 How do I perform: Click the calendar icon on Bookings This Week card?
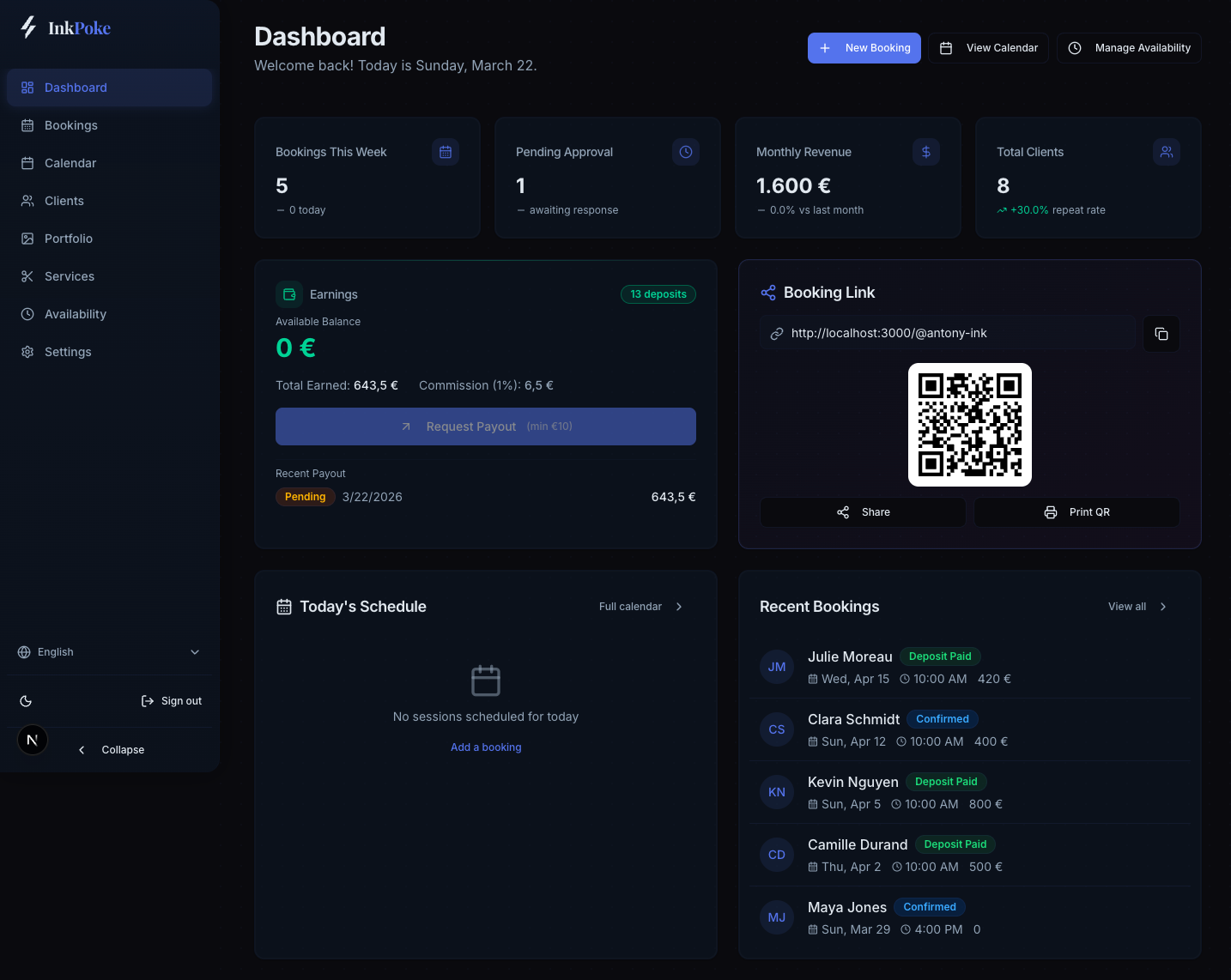(445, 152)
